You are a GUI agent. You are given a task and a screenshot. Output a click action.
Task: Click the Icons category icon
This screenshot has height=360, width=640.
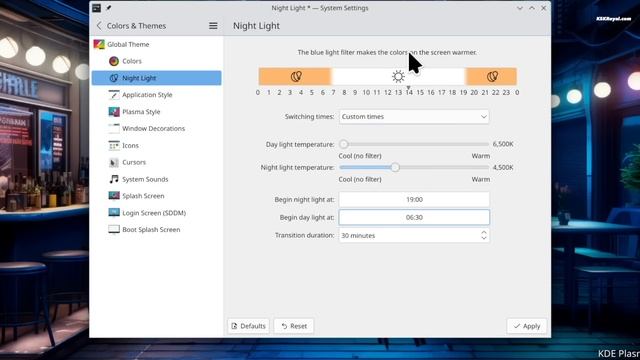pyautogui.click(x=114, y=145)
